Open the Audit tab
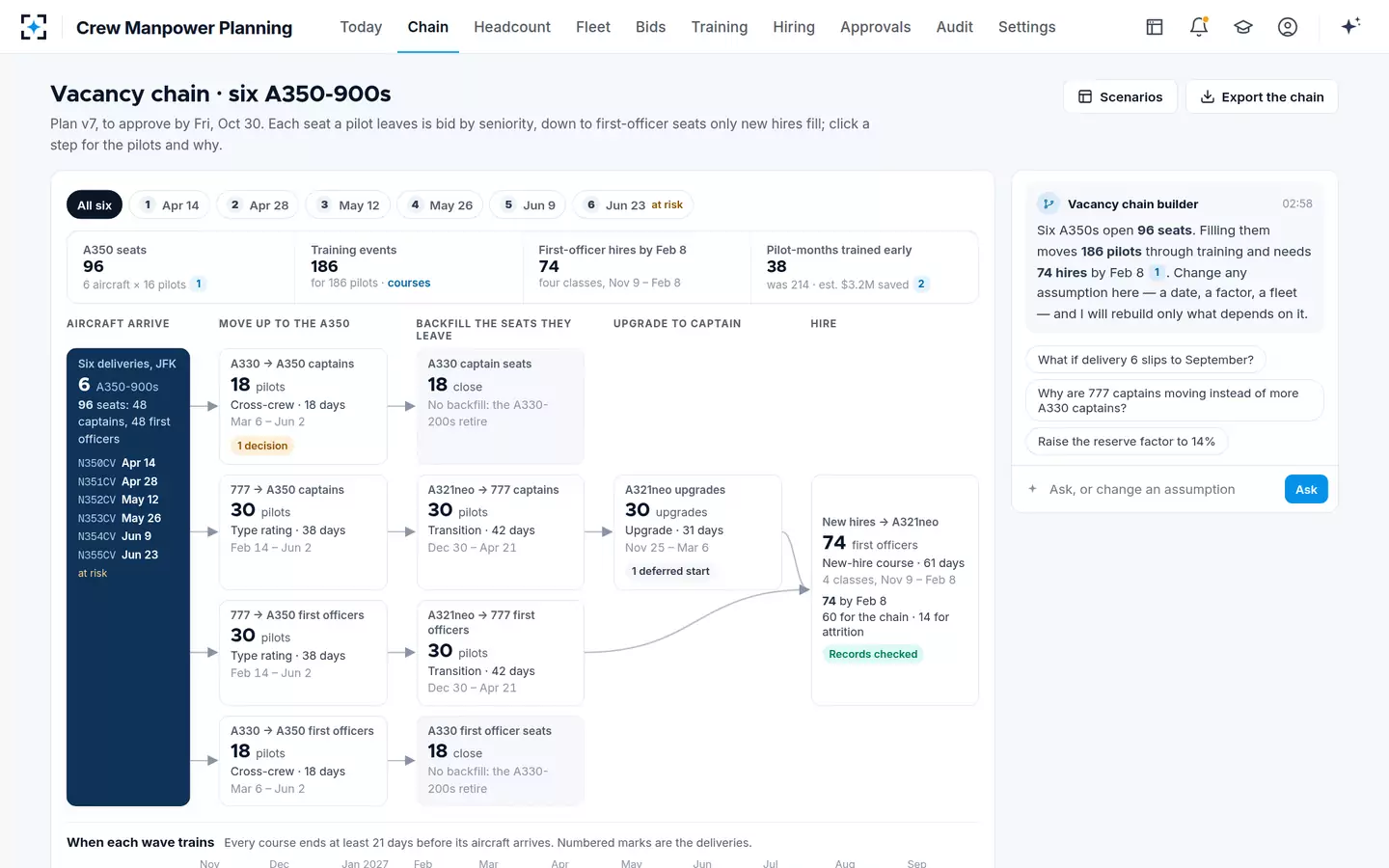This screenshot has height=868, width=1389. click(x=954, y=27)
